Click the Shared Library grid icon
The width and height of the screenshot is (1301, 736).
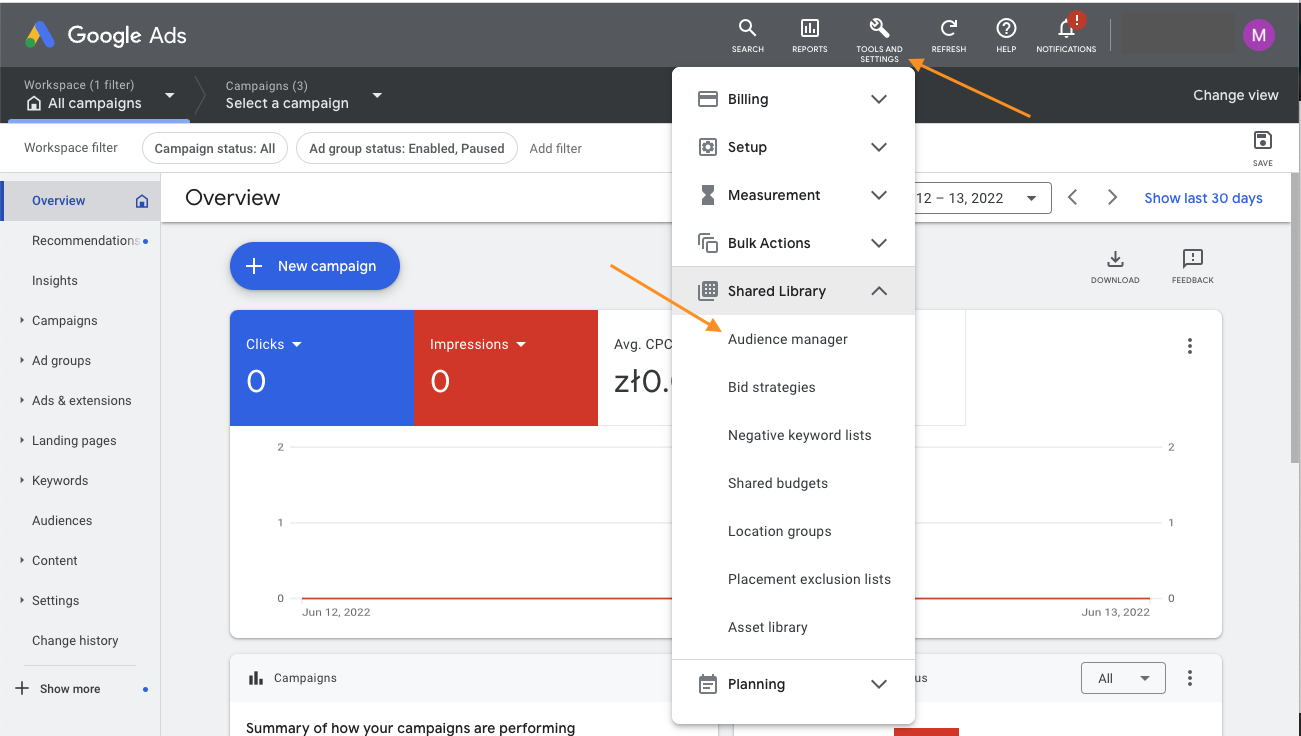click(x=708, y=291)
